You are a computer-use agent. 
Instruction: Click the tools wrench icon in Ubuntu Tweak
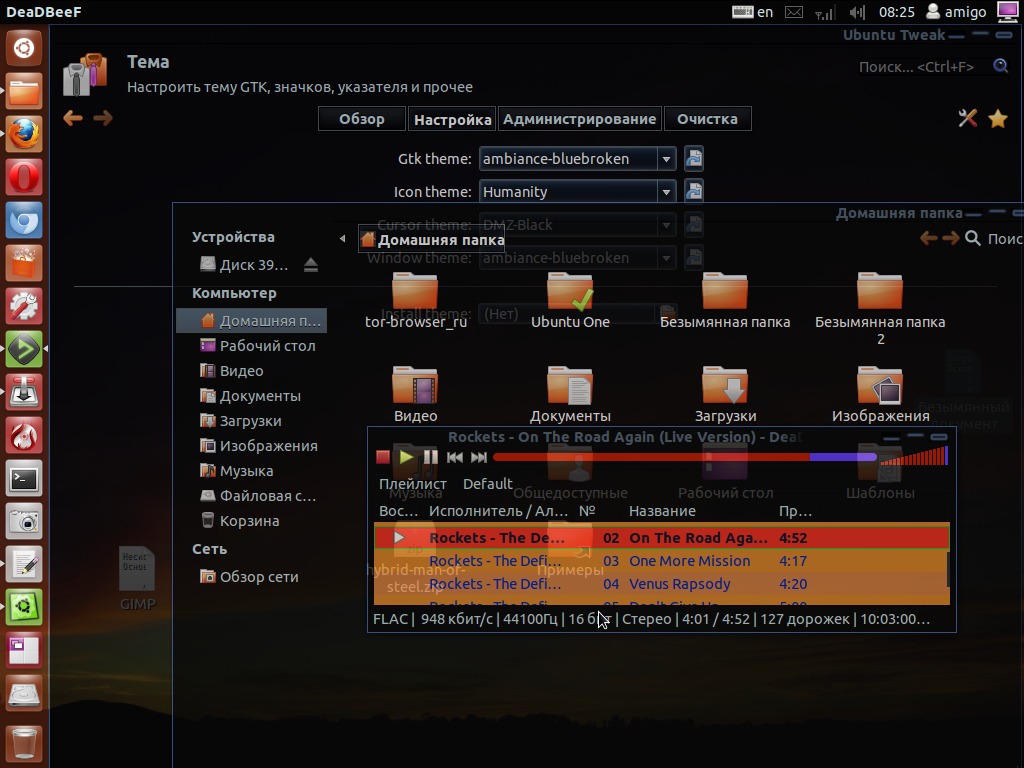tap(967, 118)
